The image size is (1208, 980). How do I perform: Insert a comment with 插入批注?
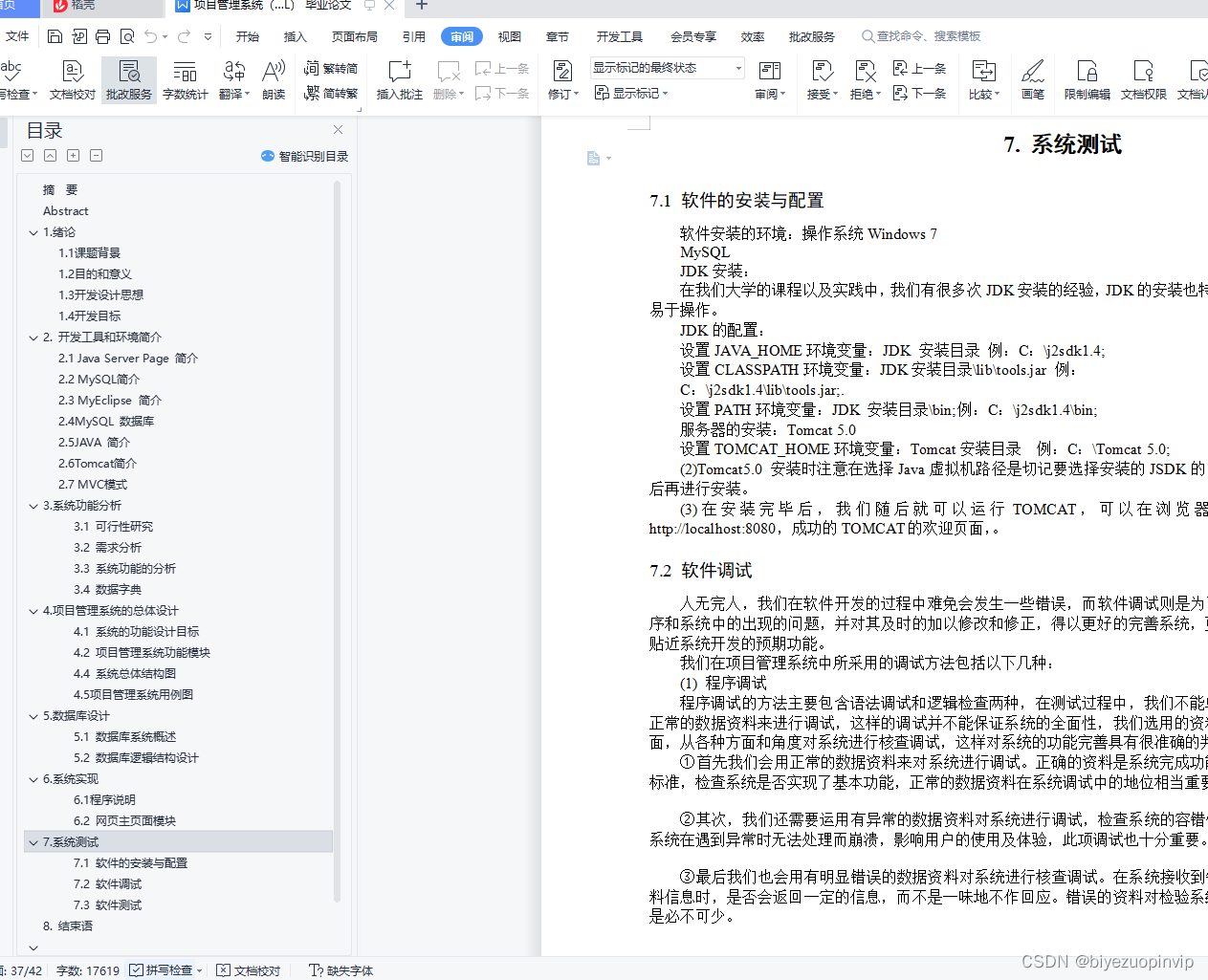tap(399, 79)
